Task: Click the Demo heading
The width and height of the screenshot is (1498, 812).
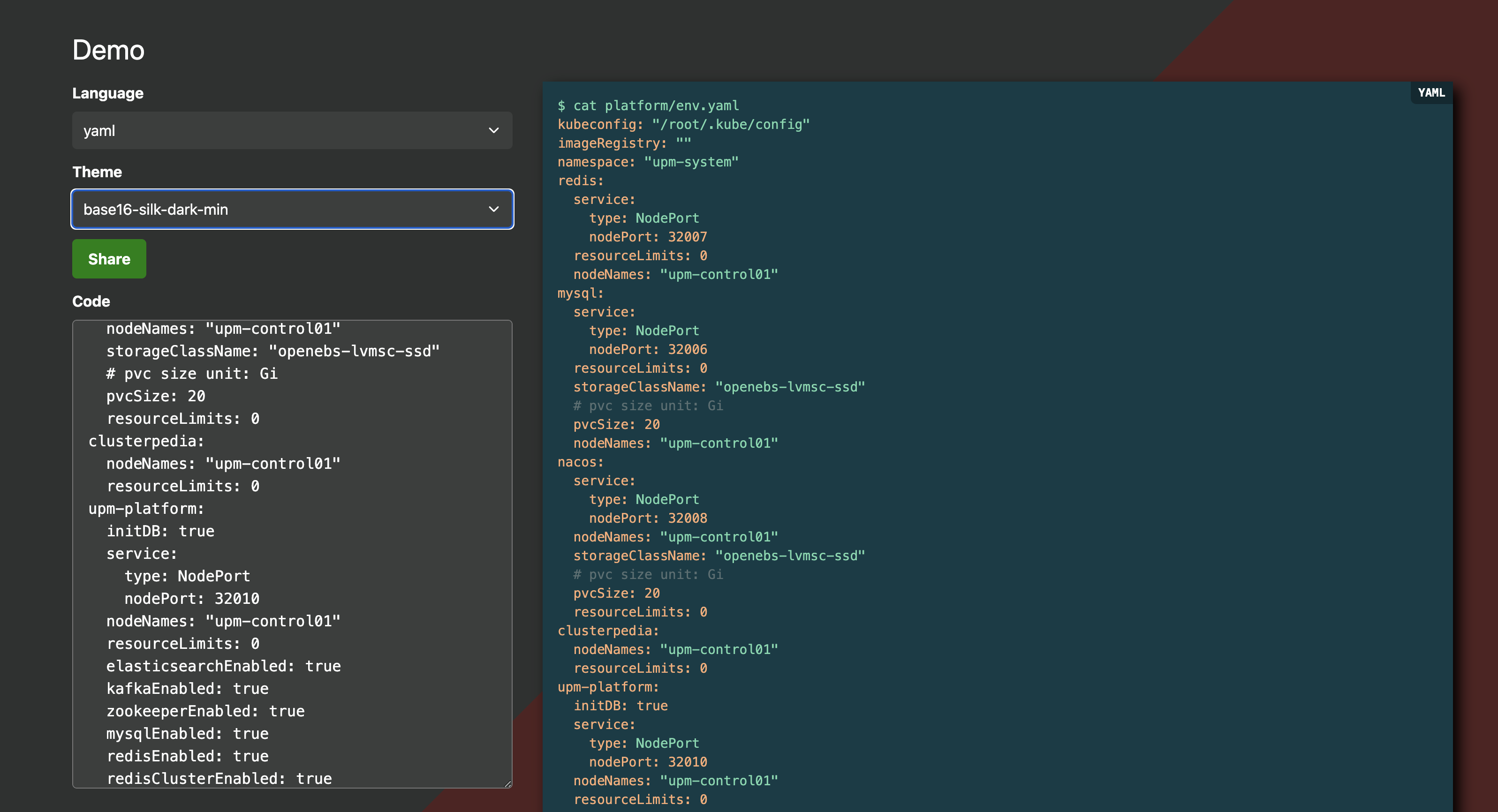Action: [108, 50]
